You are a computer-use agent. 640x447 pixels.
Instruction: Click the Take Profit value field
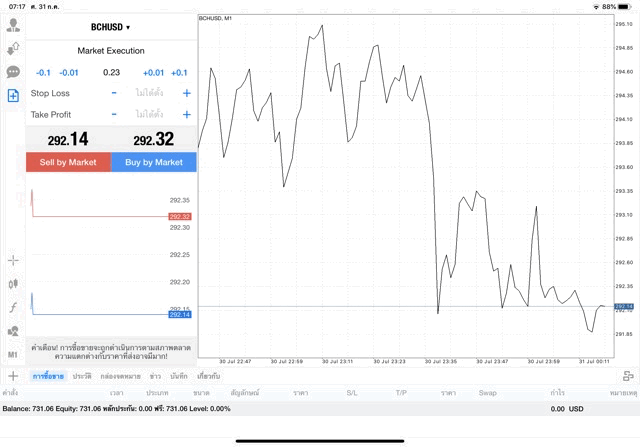coord(150,115)
